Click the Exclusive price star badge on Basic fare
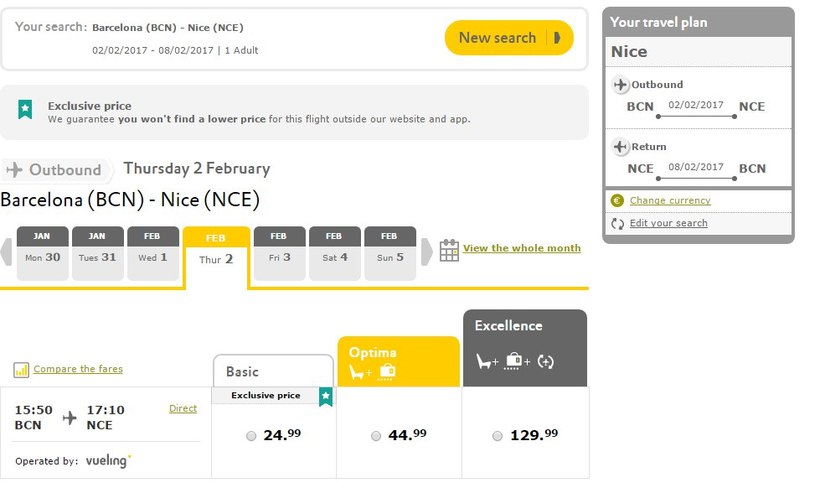The image size is (820, 493). (325, 397)
